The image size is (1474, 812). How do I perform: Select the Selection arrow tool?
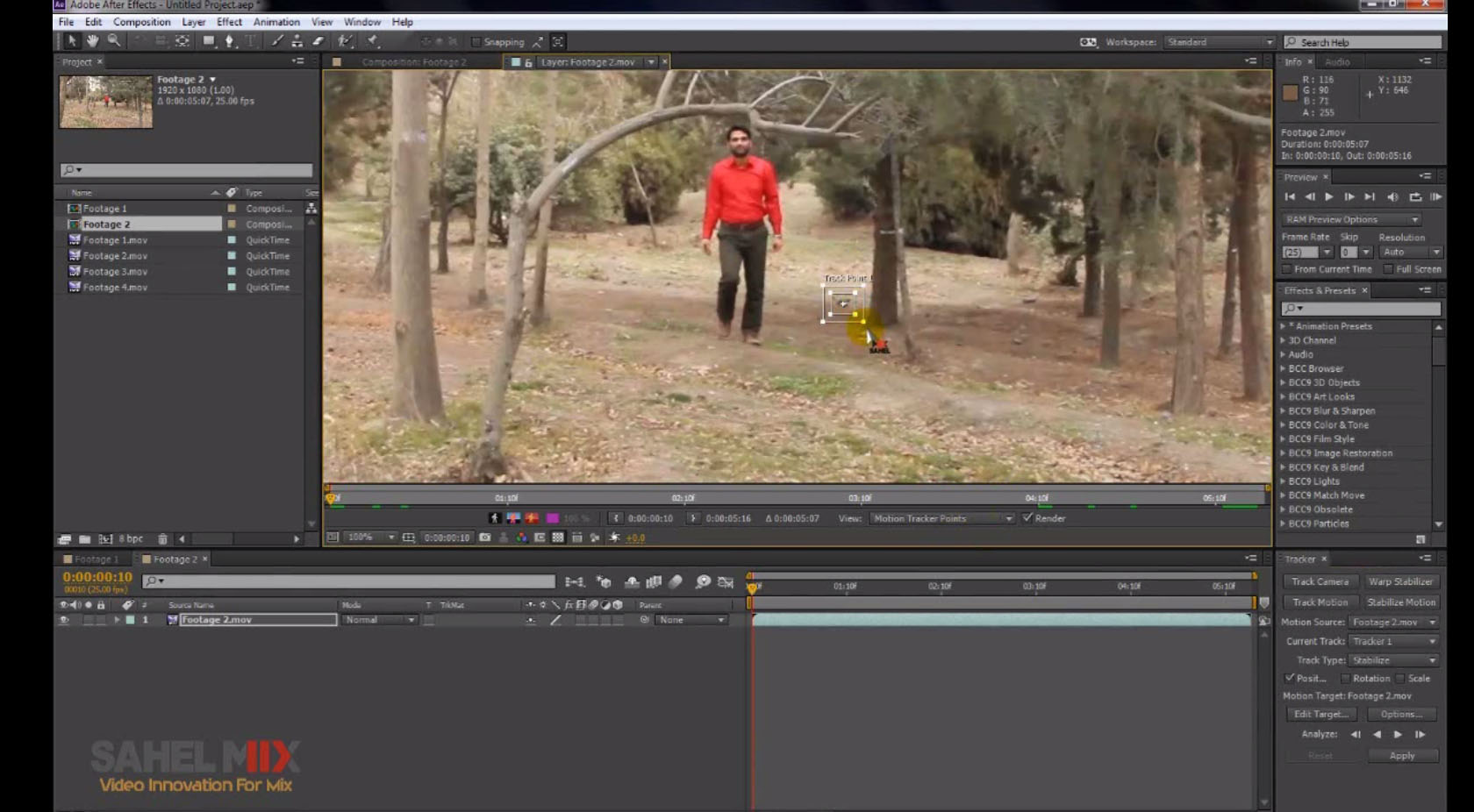(72, 41)
